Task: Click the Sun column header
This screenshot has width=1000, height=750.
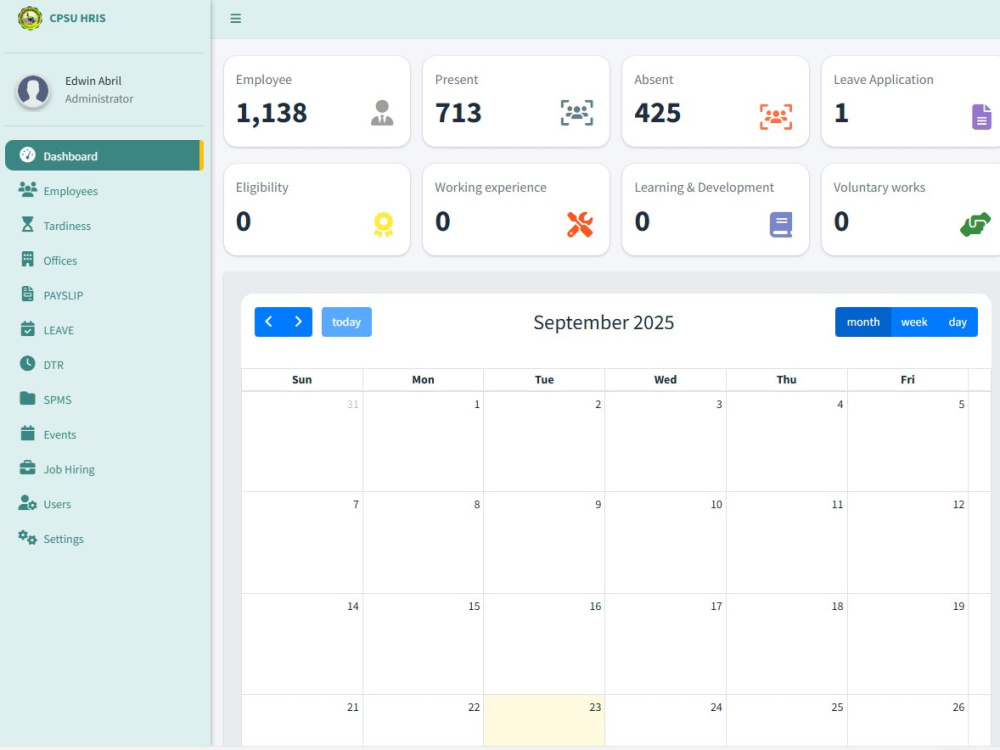Action: (302, 379)
